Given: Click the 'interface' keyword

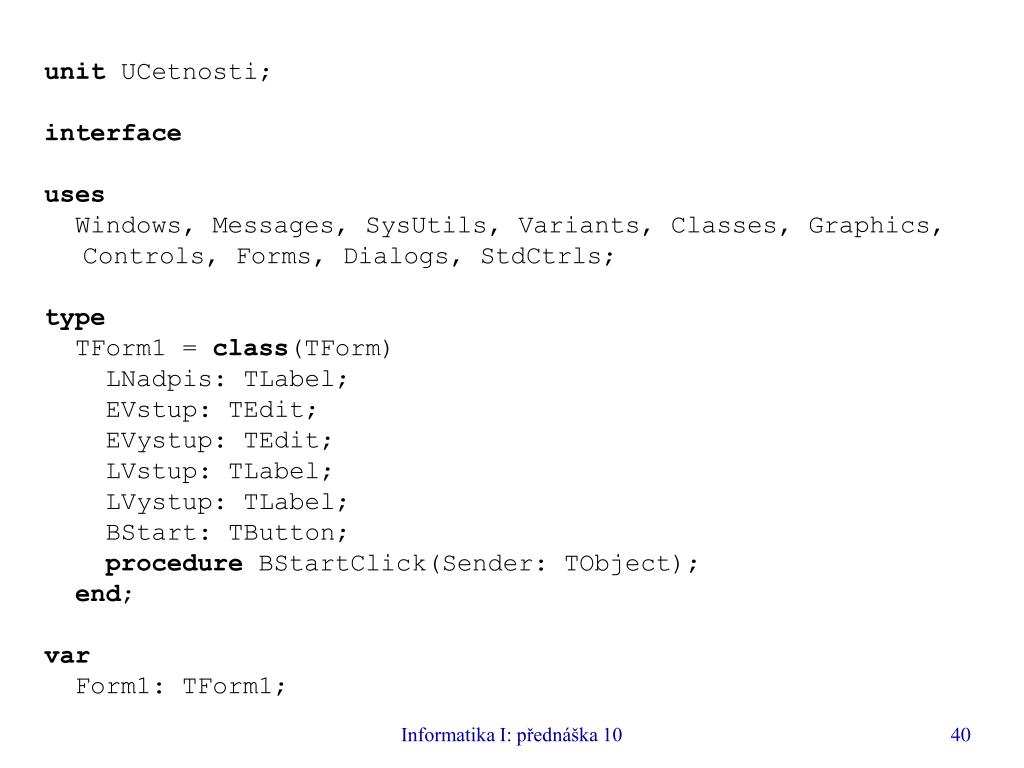Looking at the screenshot, I should [113, 133].
